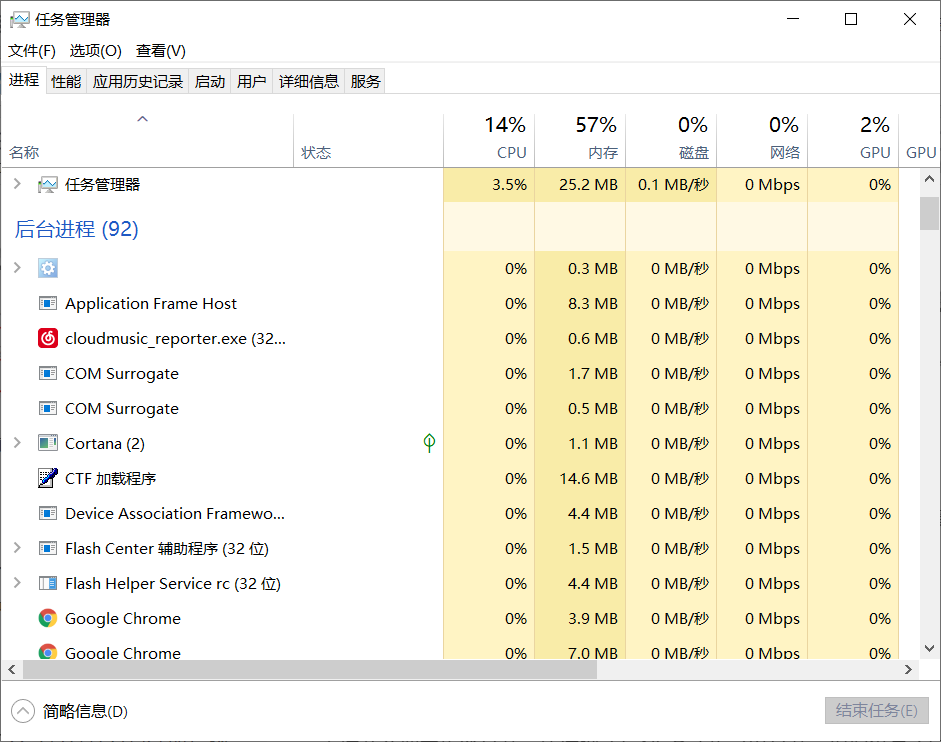Click the horizontal scrollbar right arrow
The width and height of the screenshot is (941, 742).
point(908,669)
